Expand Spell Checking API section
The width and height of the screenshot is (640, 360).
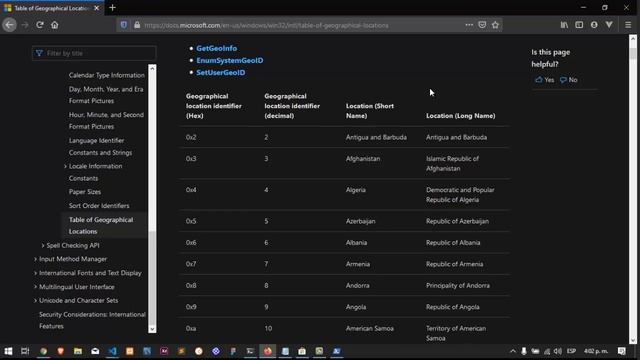[x=43, y=245]
